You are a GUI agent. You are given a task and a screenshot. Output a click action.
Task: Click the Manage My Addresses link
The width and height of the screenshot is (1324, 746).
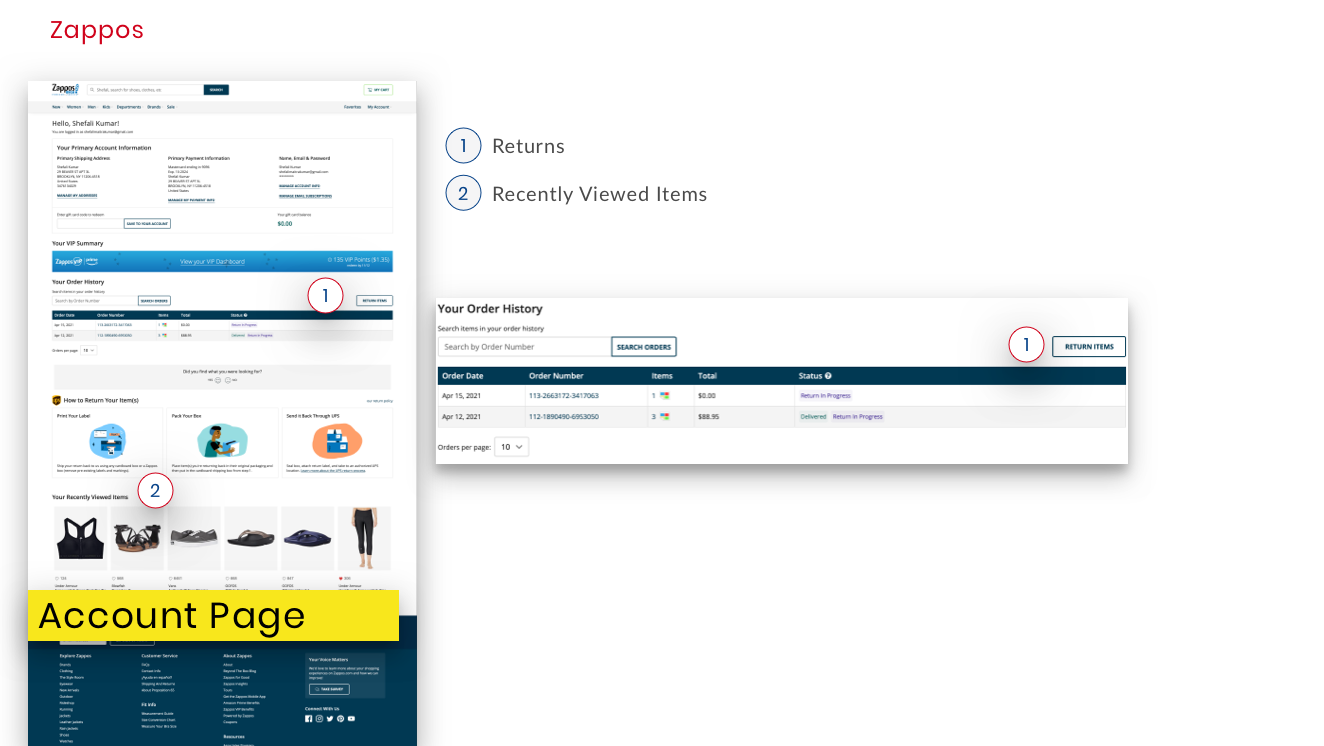(77, 195)
